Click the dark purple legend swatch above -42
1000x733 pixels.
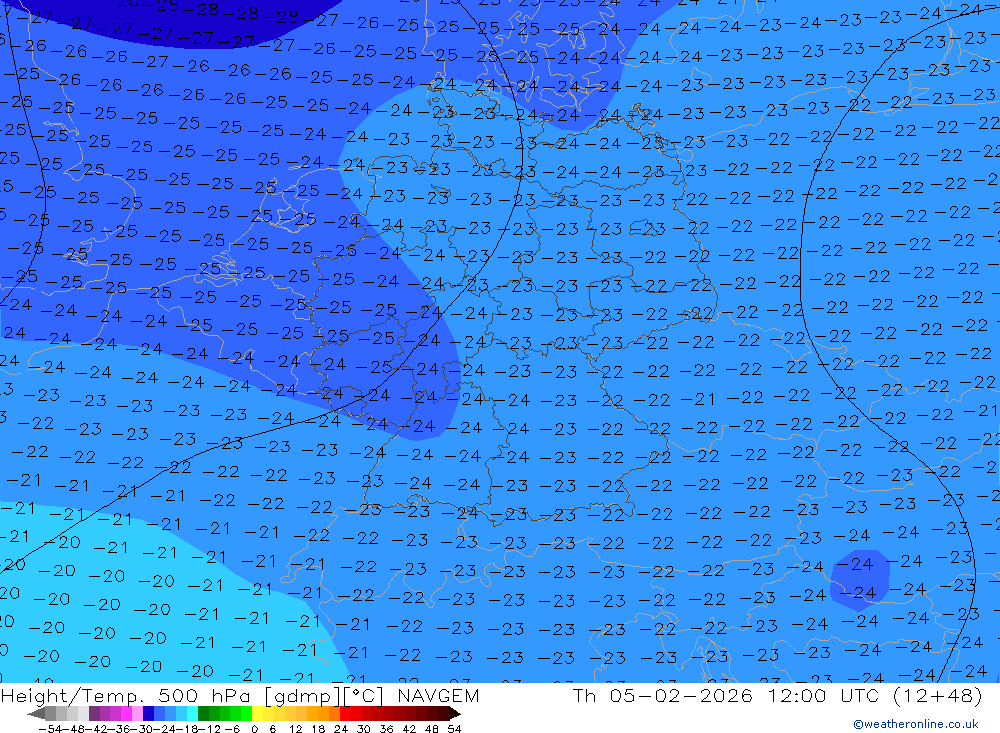(94, 714)
